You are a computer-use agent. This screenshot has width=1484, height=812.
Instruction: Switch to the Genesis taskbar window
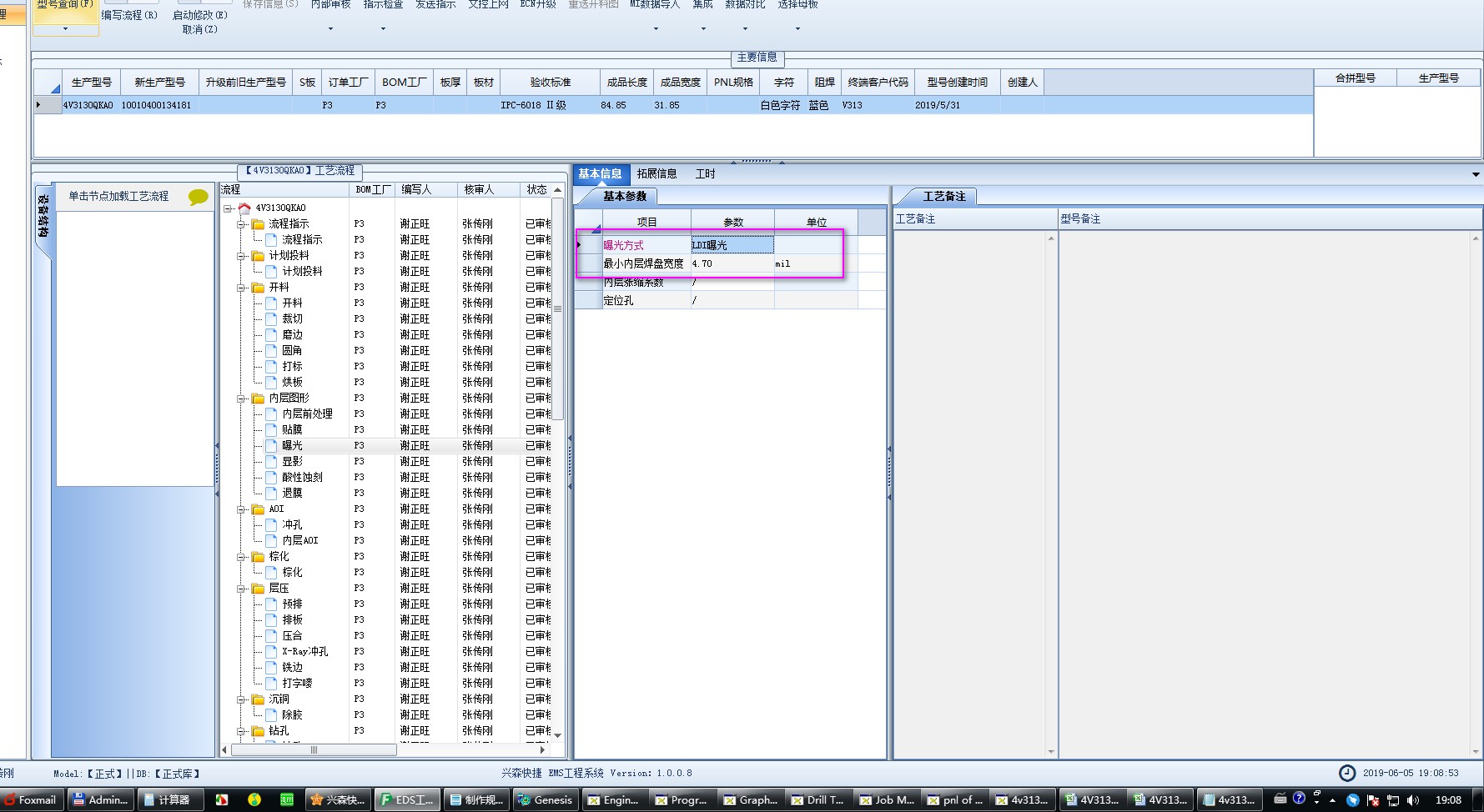pyautogui.click(x=545, y=799)
